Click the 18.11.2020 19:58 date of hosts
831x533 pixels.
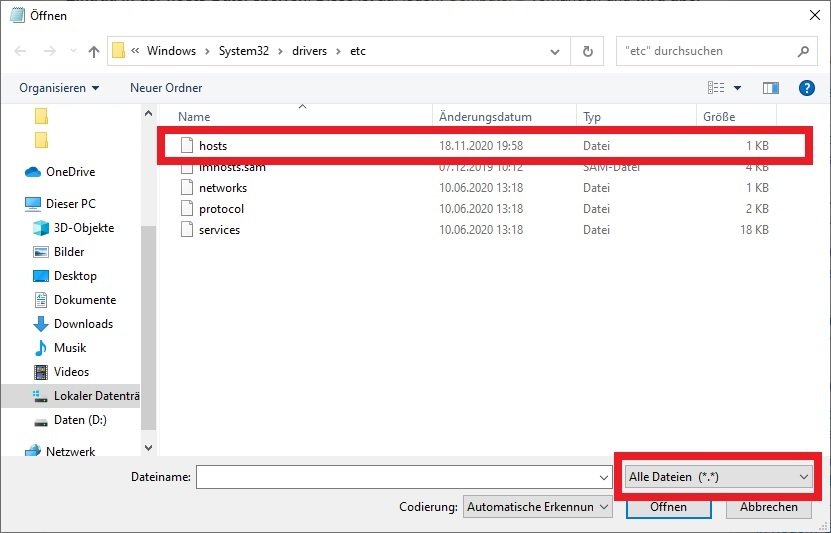(481, 146)
